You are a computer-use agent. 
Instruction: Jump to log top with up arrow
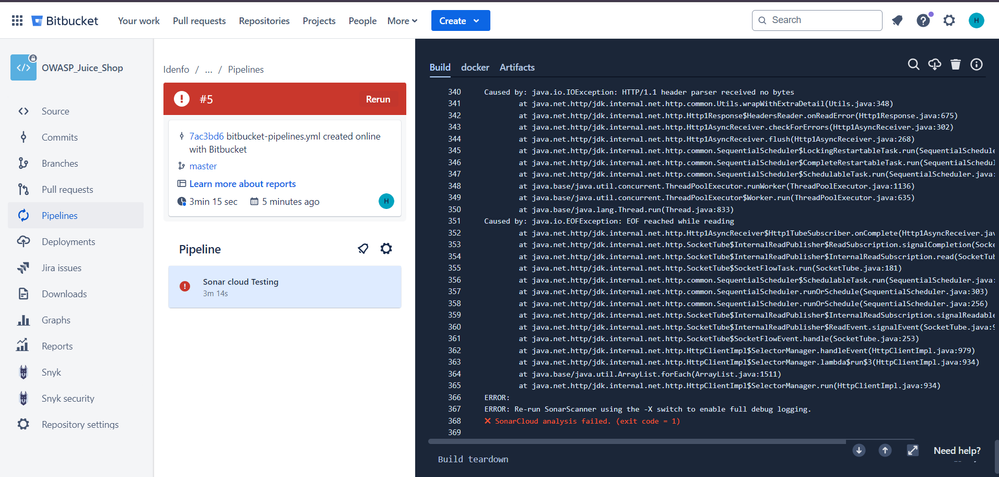click(885, 450)
